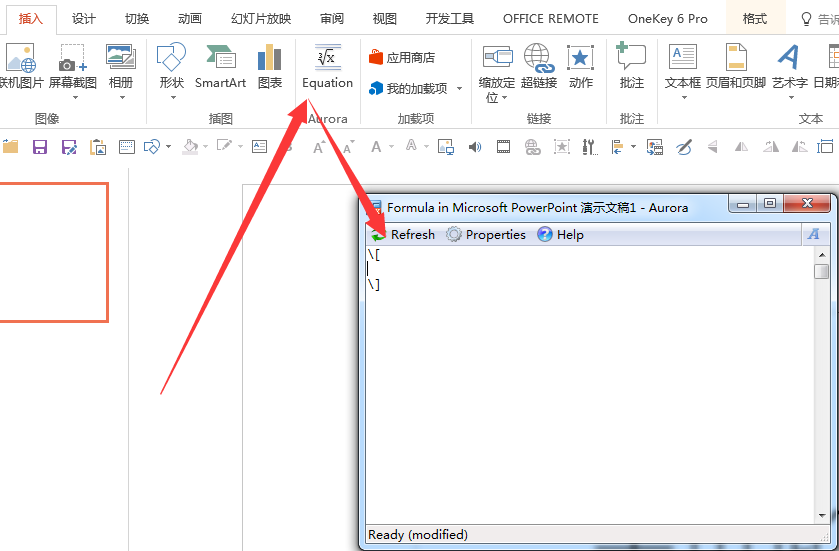The height and width of the screenshot is (551, 839).
Task: Switch to the Transitions (切换) tab
Action: click(x=136, y=19)
